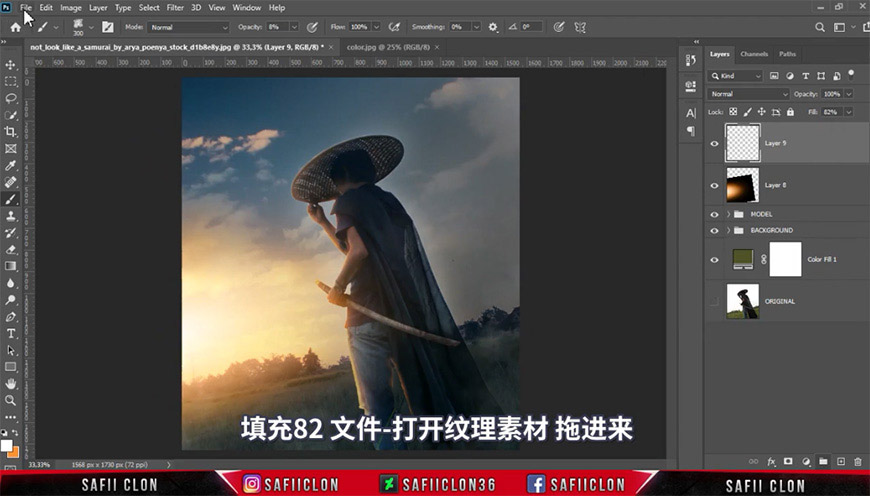This screenshot has height=496, width=870.
Task: Select the Lasso tool
Action: [11, 98]
